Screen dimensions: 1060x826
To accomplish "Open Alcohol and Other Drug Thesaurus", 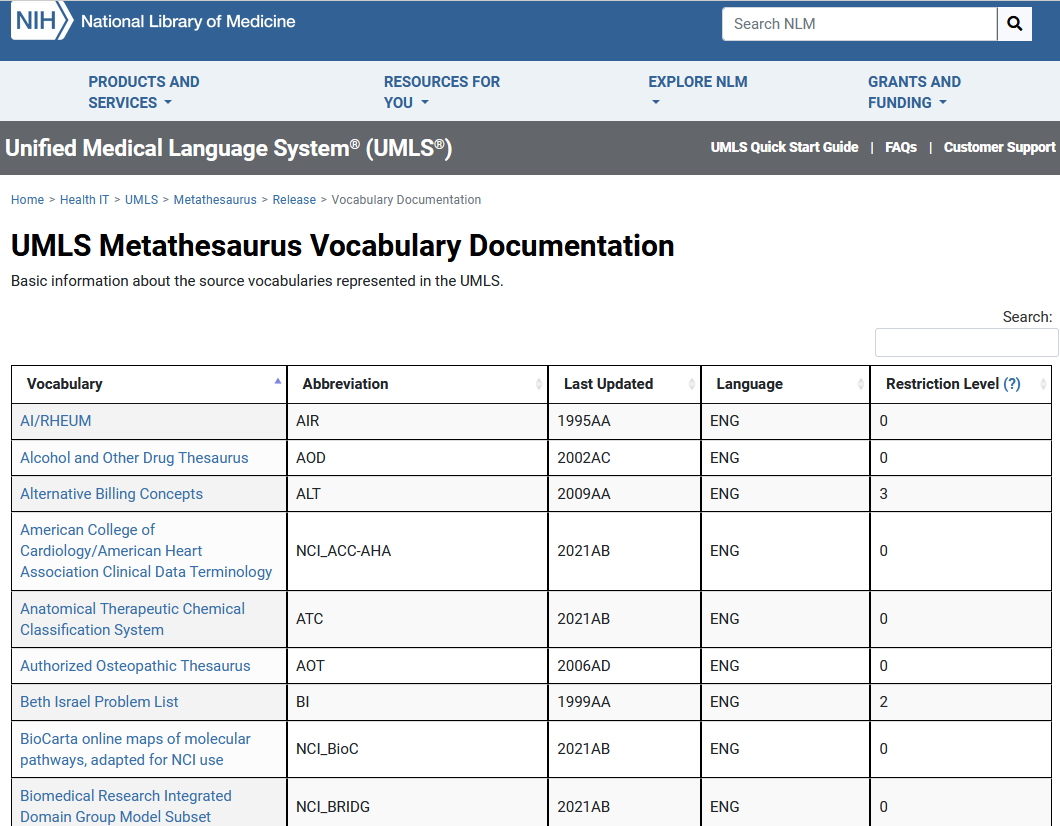I will click(x=134, y=458).
